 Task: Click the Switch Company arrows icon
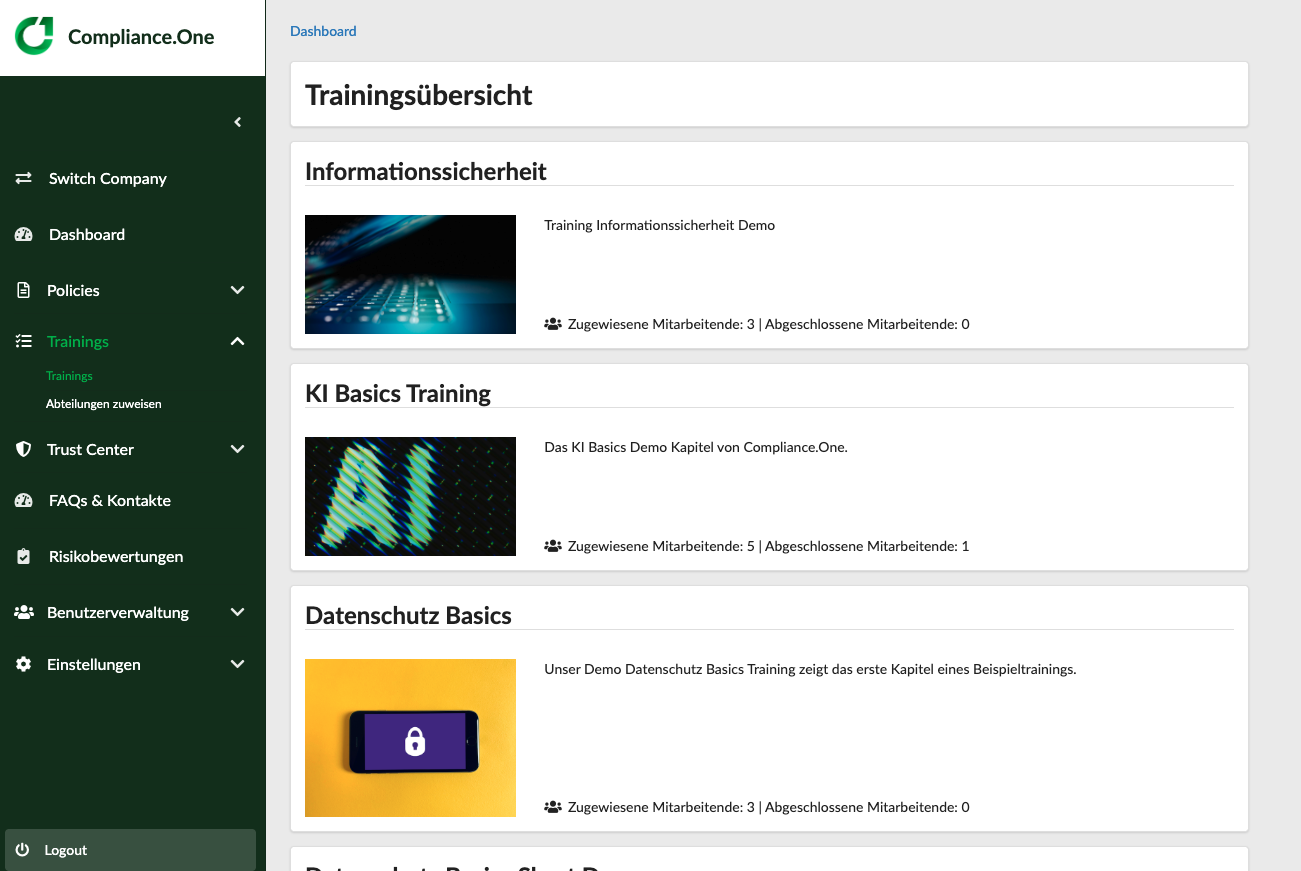(x=24, y=178)
